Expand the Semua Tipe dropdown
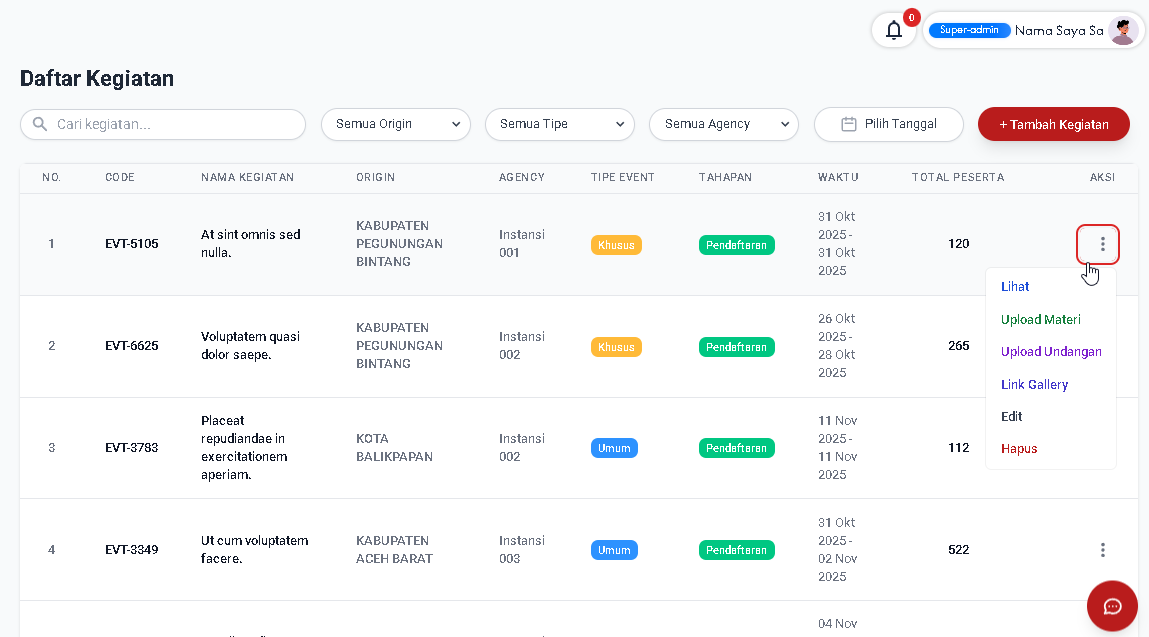The image size is (1149, 637). point(559,125)
